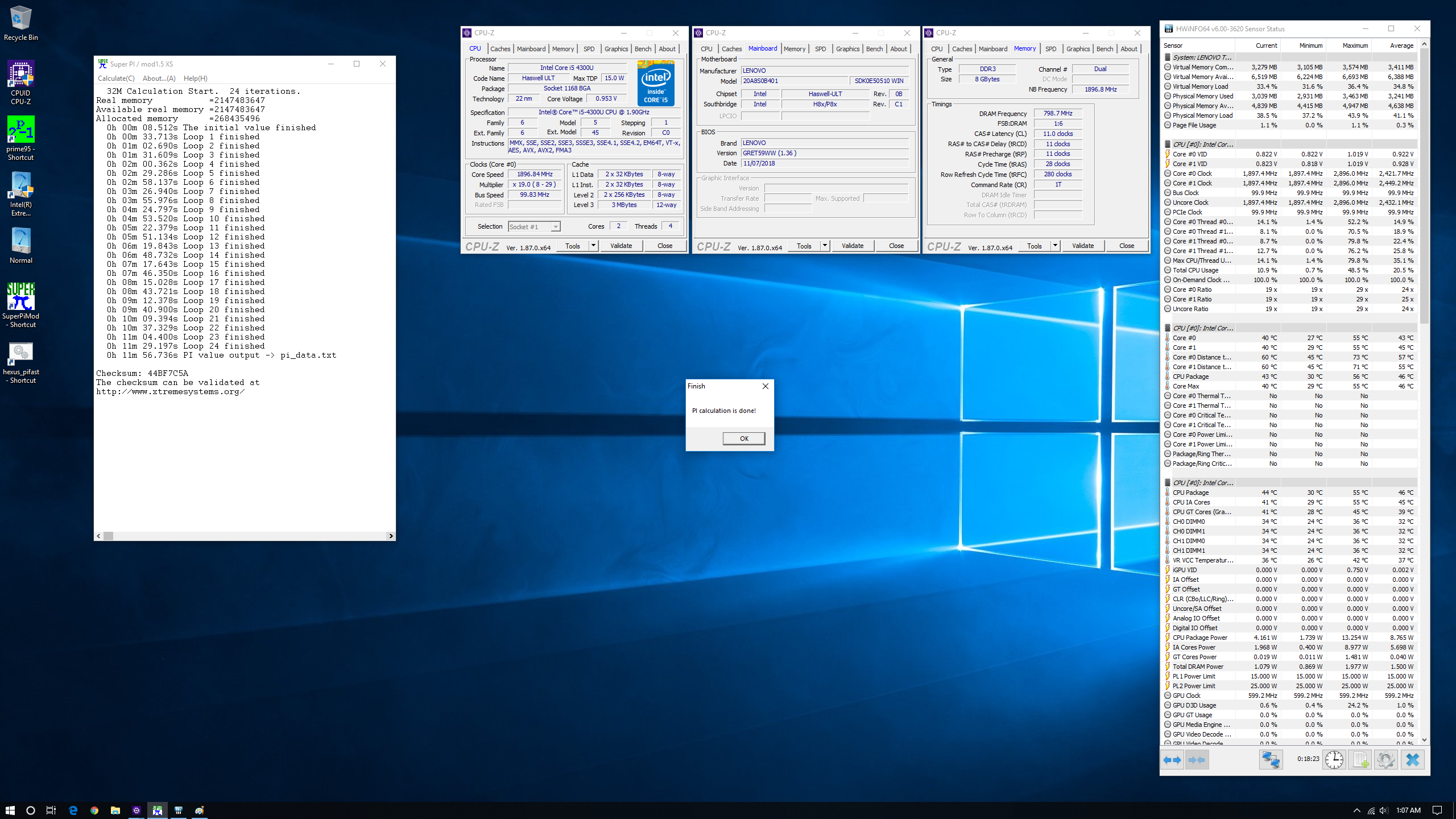Image resolution: width=1456 pixels, height=819 pixels.
Task: Open Help(H) menu in Super PI
Action: pyautogui.click(x=195, y=78)
